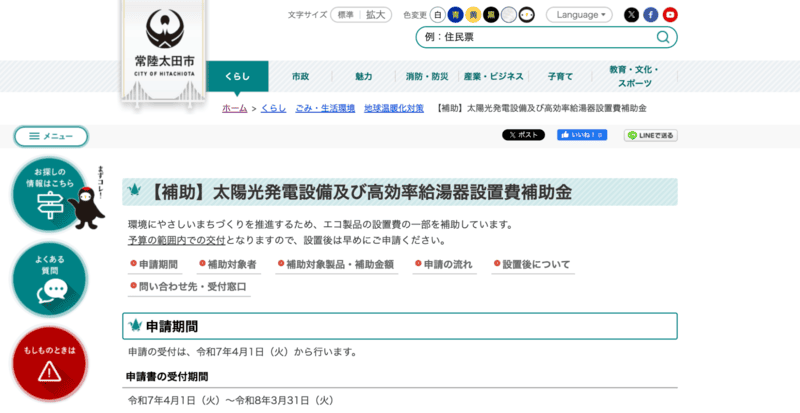Select the 市政 navigation tab
This screenshot has width=800, height=413.
coord(301,77)
